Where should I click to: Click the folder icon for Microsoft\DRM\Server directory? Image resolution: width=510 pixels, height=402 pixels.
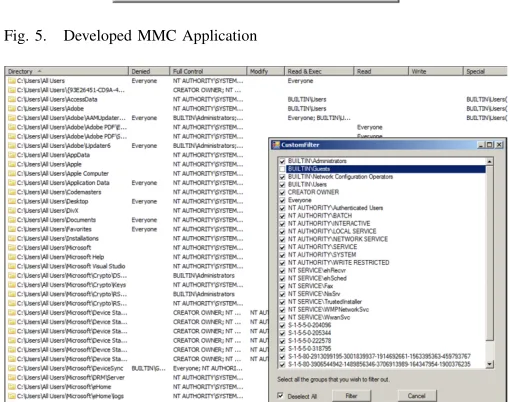tap(12, 378)
